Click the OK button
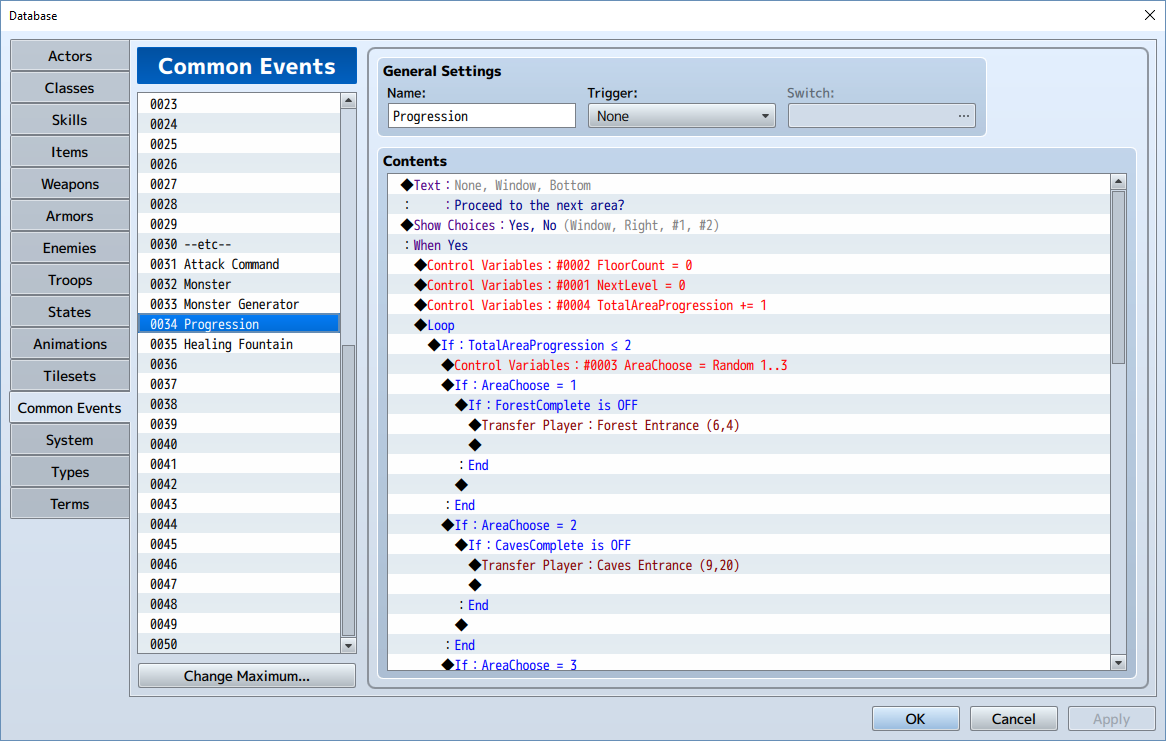 coord(915,719)
